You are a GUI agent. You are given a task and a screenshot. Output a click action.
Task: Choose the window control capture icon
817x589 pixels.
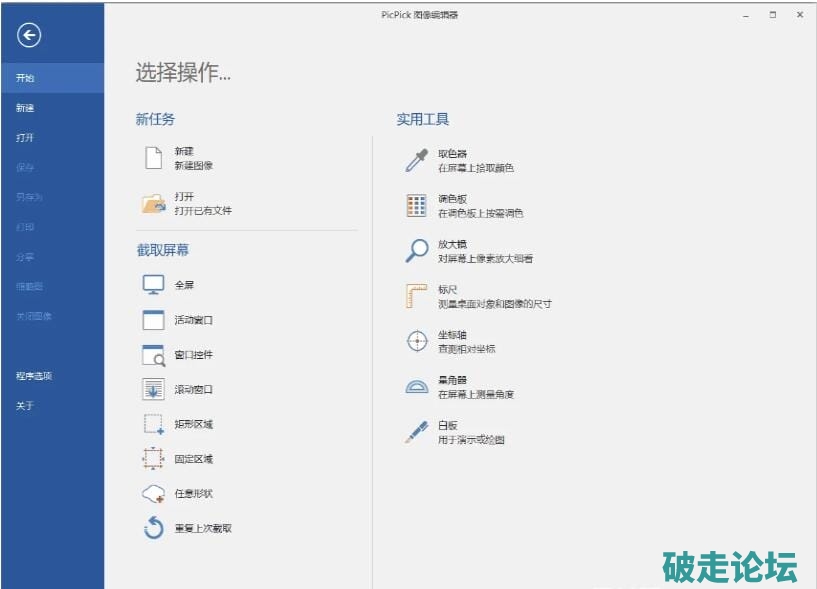click(x=153, y=355)
